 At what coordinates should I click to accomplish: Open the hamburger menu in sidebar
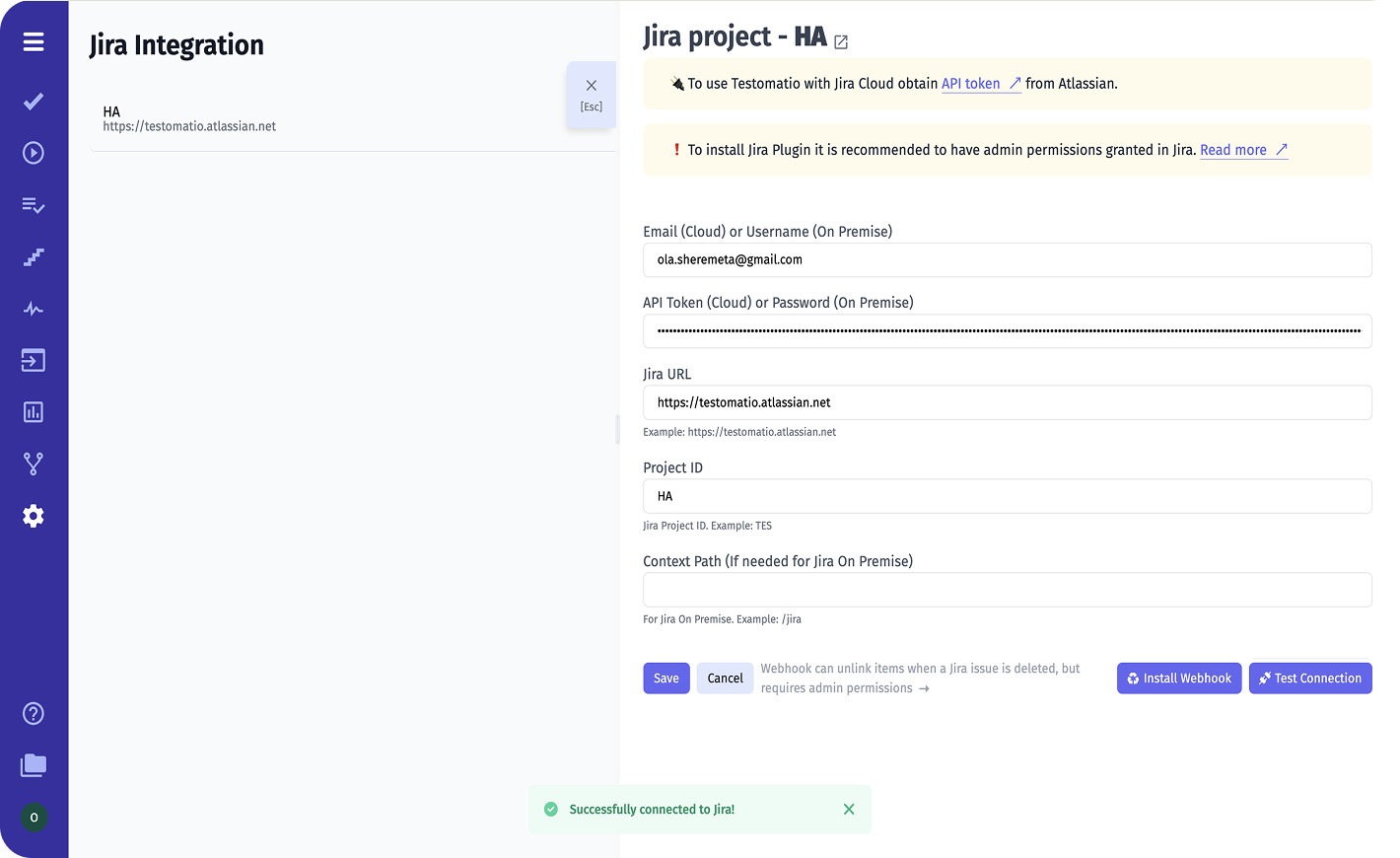pos(34,42)
